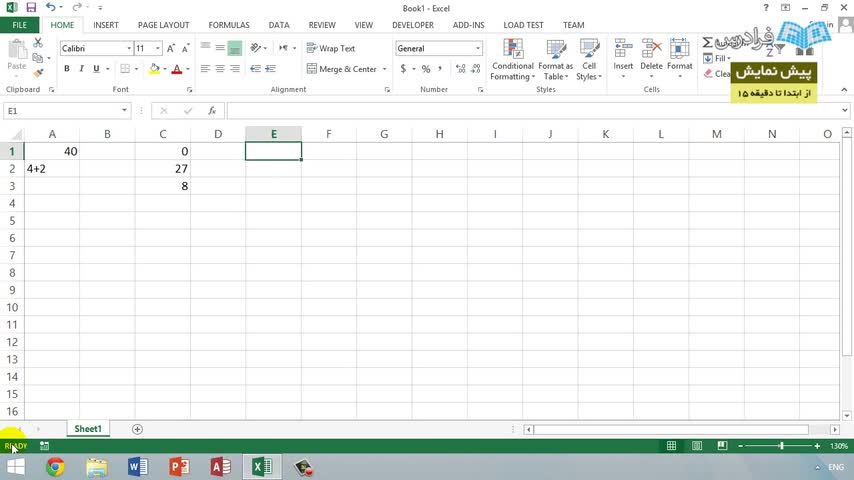This screenshot has width=854, height=480.
Task: Open the font size dropdown
Action: pos(158,48)
